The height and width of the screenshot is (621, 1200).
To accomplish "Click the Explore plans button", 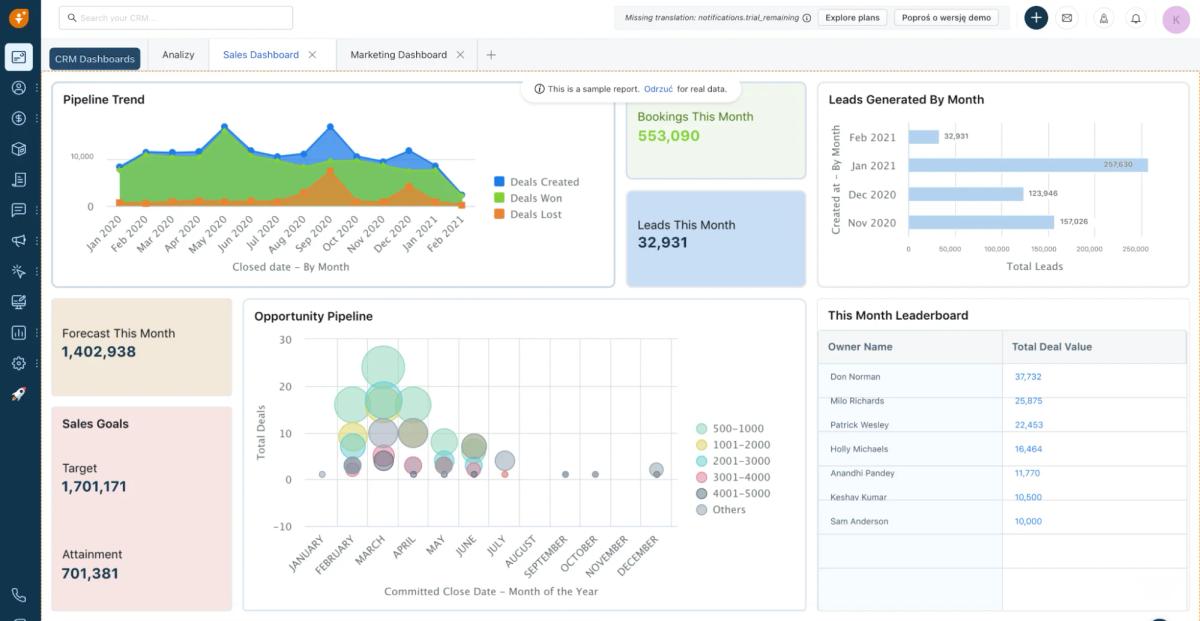I will [852, 18].
